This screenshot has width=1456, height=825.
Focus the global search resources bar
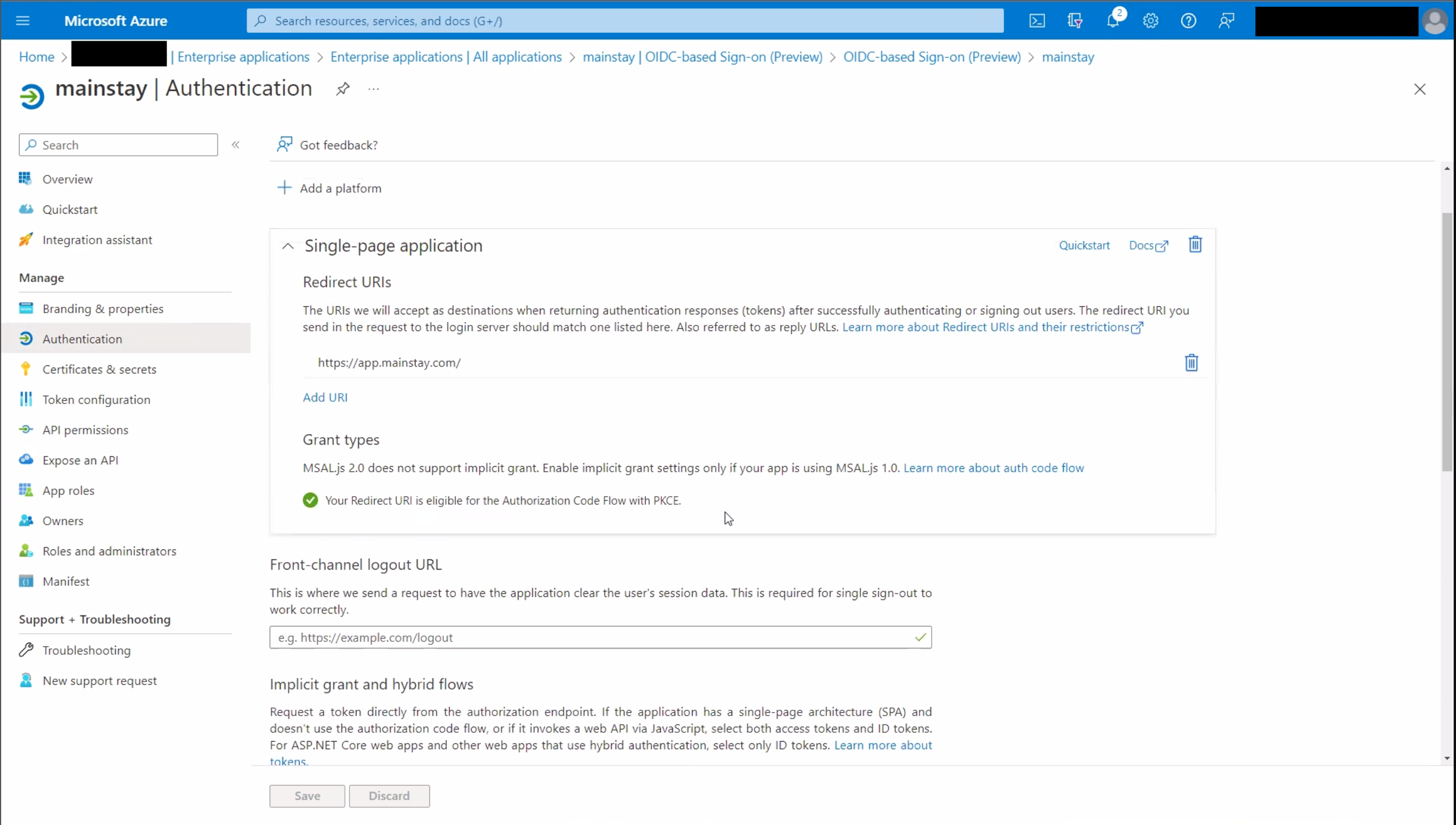pyautogui.click(x=625, y=21)
